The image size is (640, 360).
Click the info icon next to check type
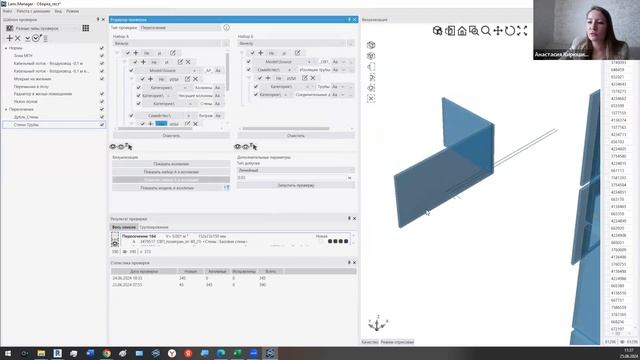point(226,27)
